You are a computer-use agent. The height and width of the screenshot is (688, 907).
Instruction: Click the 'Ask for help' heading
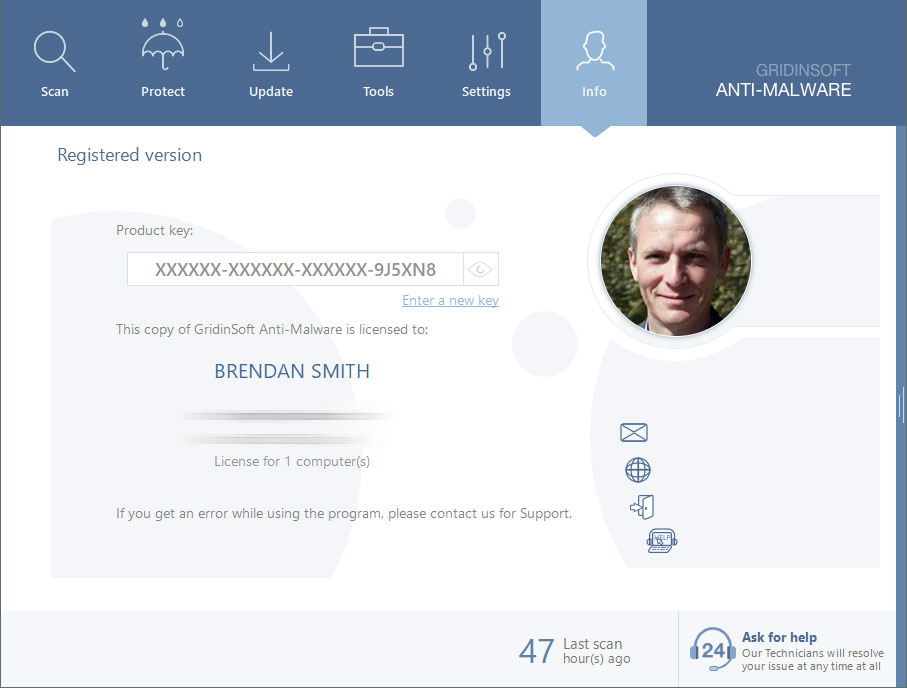coord(779,637)
